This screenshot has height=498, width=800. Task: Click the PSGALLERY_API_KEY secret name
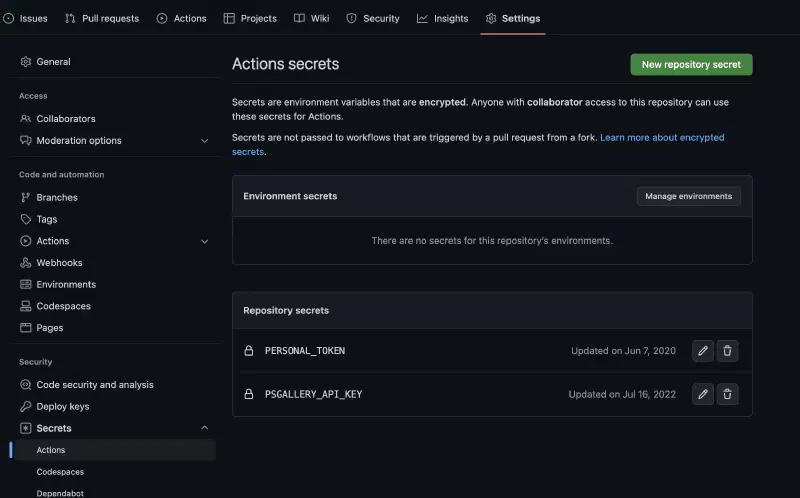tap(313, 394)
